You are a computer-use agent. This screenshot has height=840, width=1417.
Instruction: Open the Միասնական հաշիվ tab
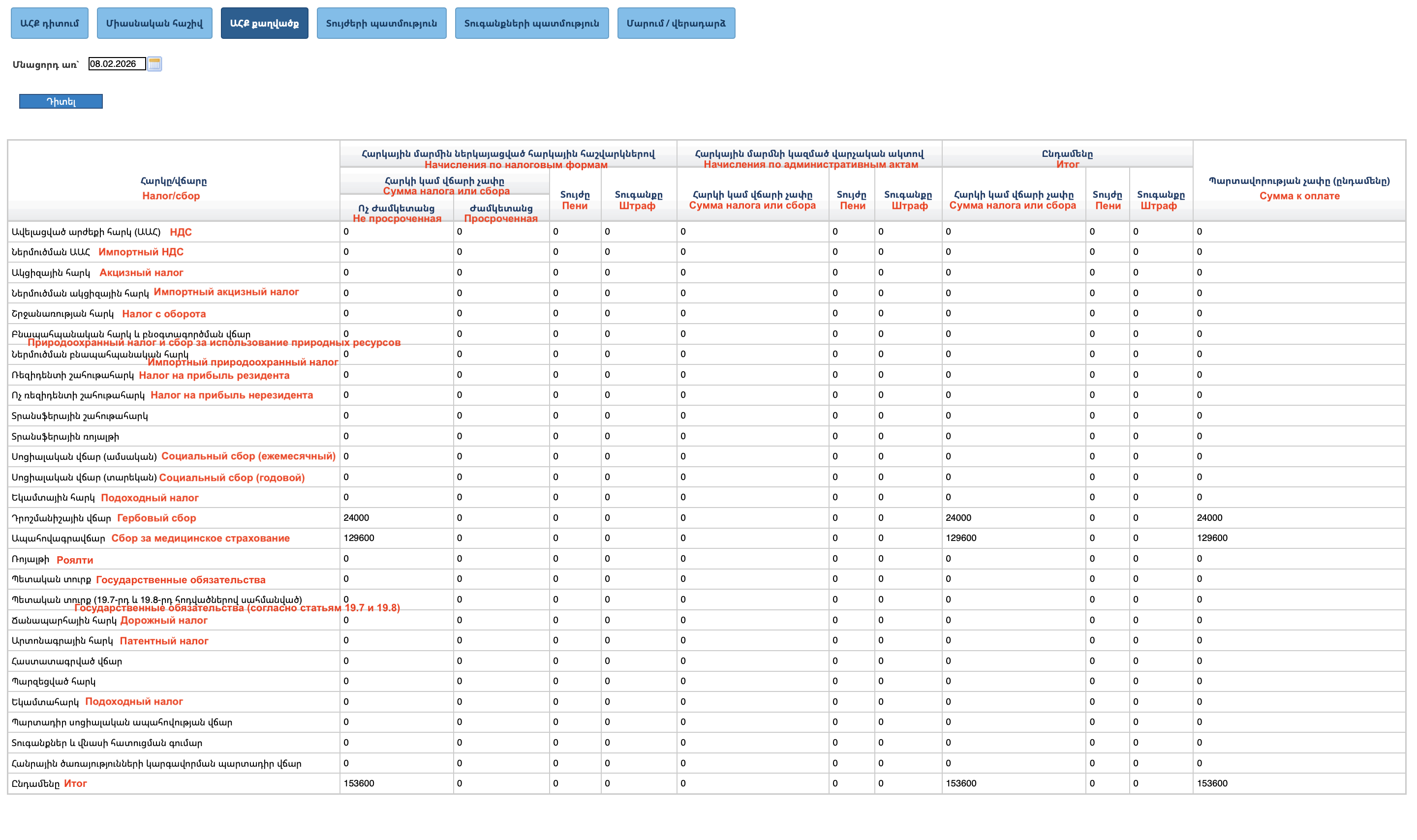[154, 23]
